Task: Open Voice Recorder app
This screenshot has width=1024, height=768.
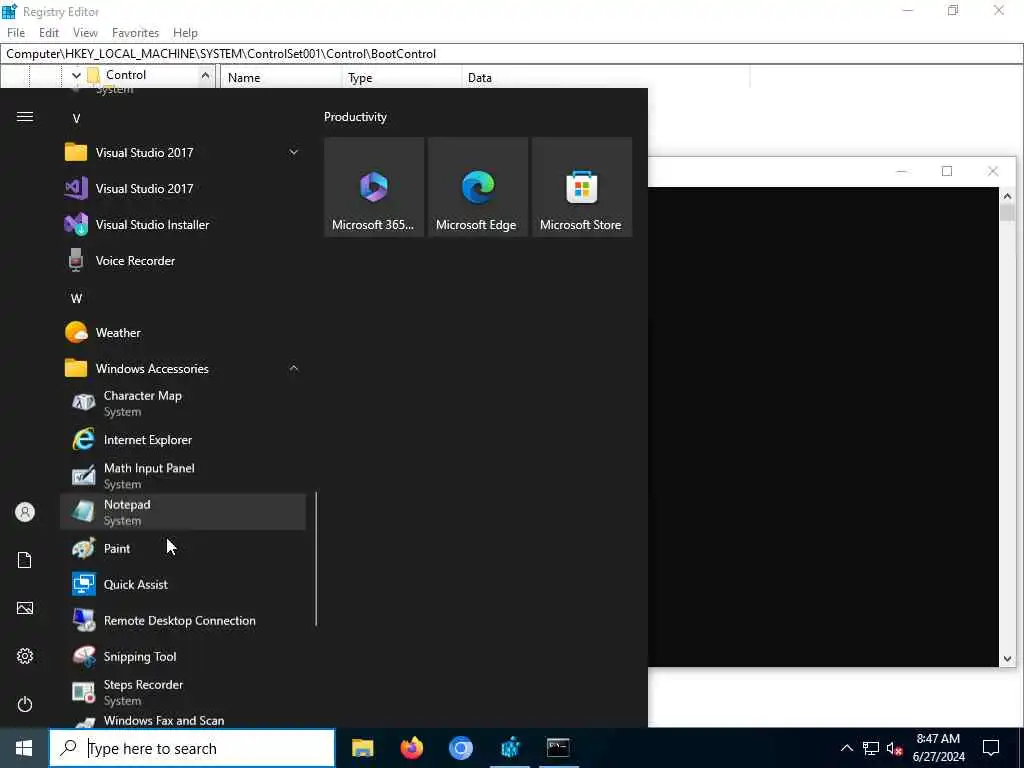Action: tap(183, 261)
